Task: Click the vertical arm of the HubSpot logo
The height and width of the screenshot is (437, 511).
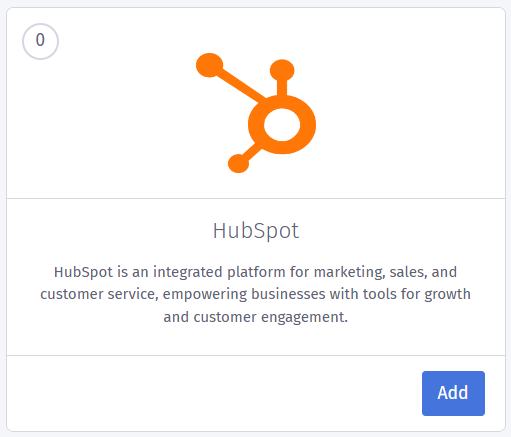Action: [282, 88]
